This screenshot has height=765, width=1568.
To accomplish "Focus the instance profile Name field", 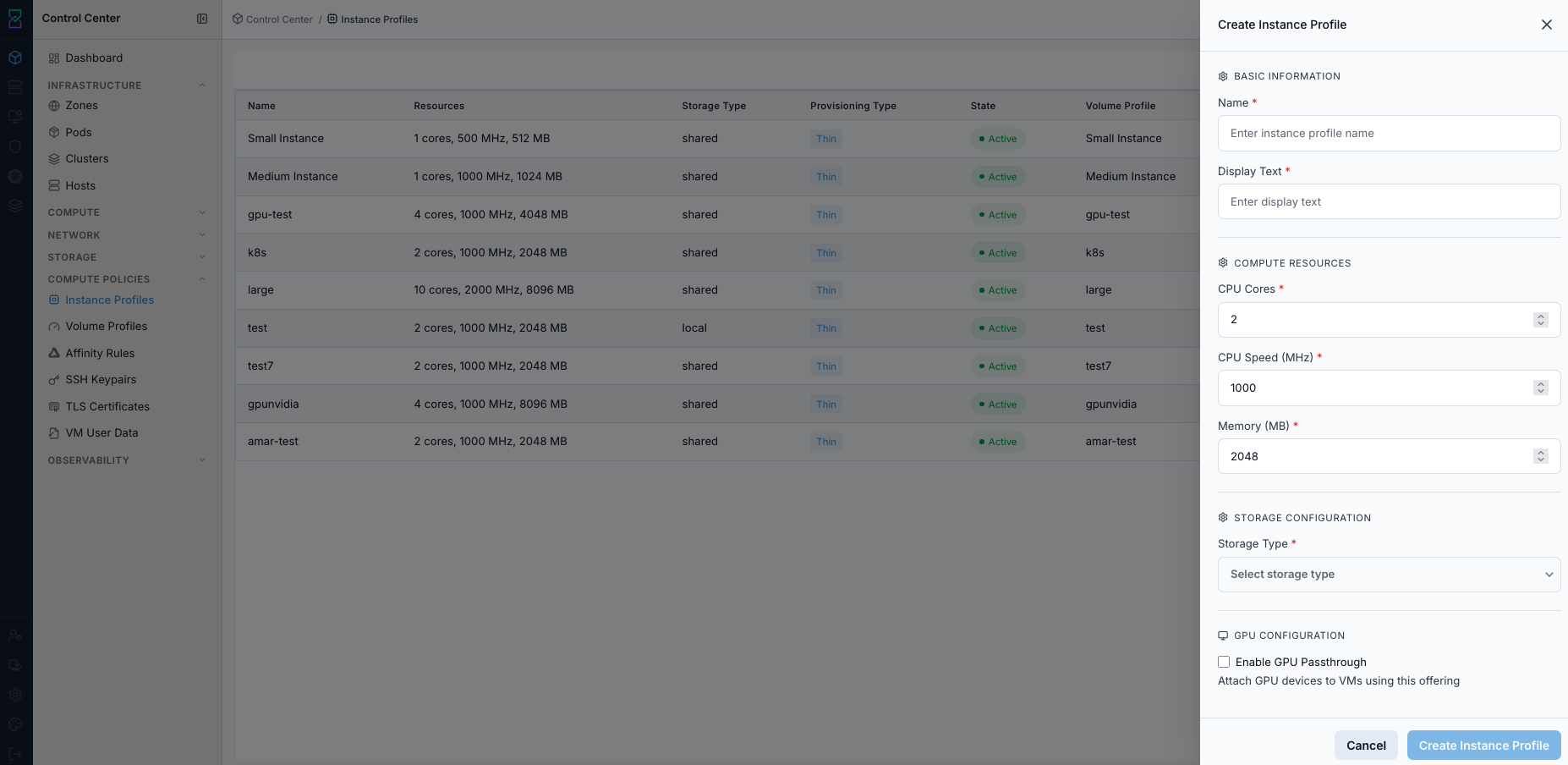I will coord(1389,134).
